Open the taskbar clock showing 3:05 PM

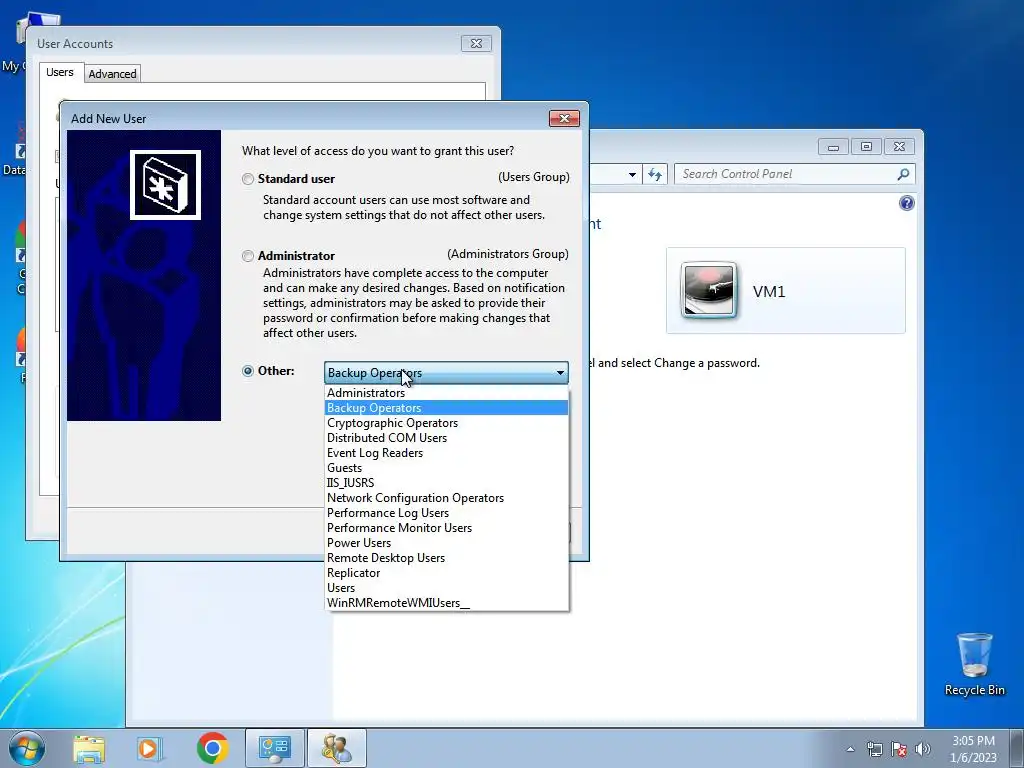(x=973, y=749)
